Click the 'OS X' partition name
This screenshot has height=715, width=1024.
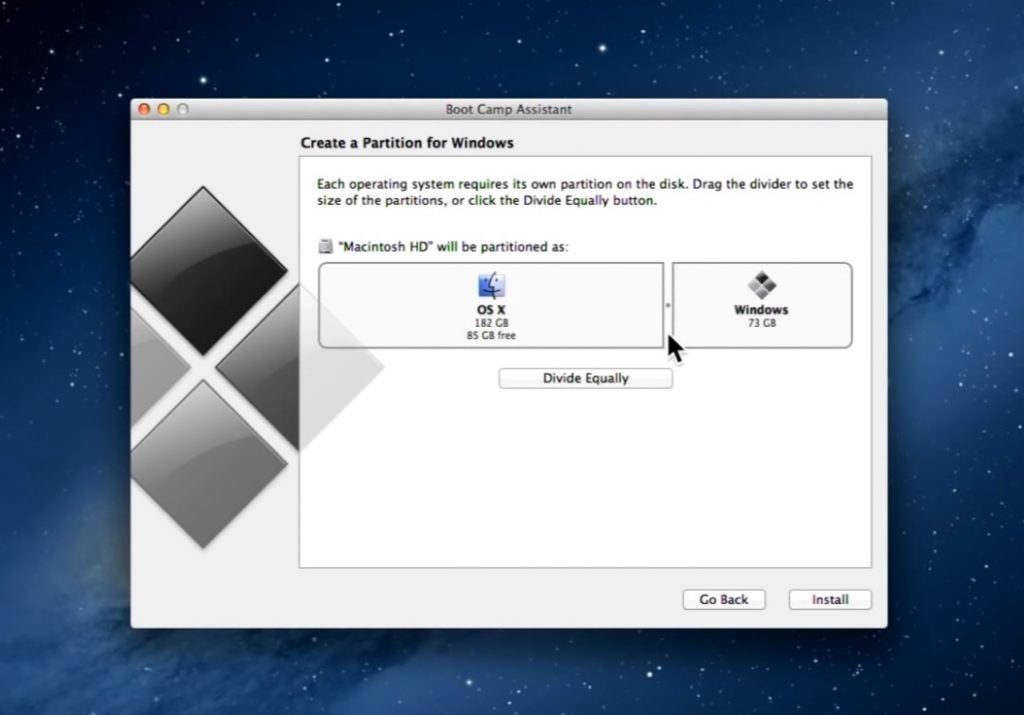(x=491, y=310)
